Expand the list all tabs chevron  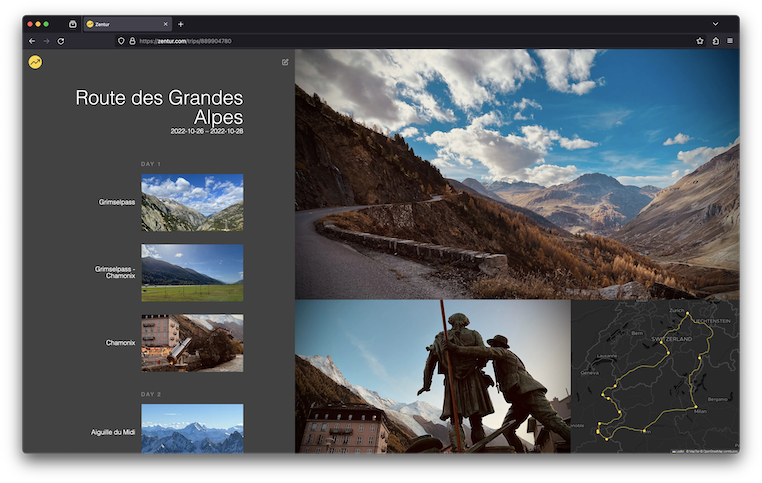(715, 23)
